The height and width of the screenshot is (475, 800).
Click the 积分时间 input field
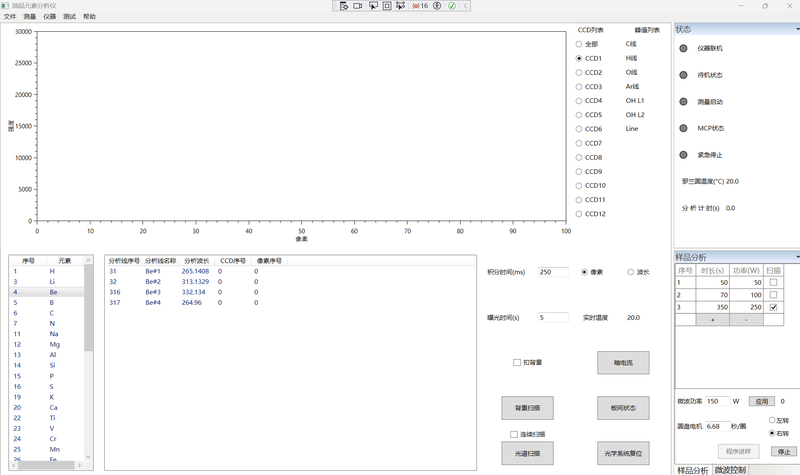click(552, 272)
